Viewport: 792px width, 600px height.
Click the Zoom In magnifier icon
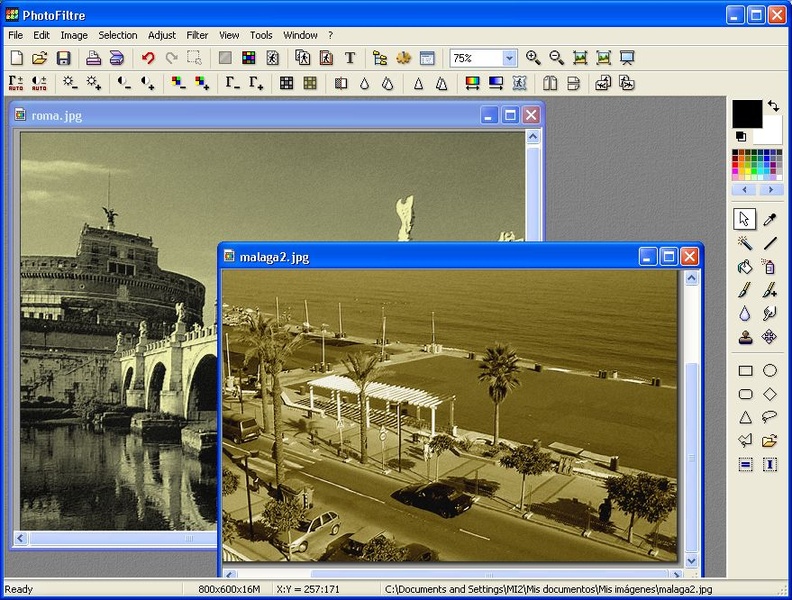pos(533,58)
